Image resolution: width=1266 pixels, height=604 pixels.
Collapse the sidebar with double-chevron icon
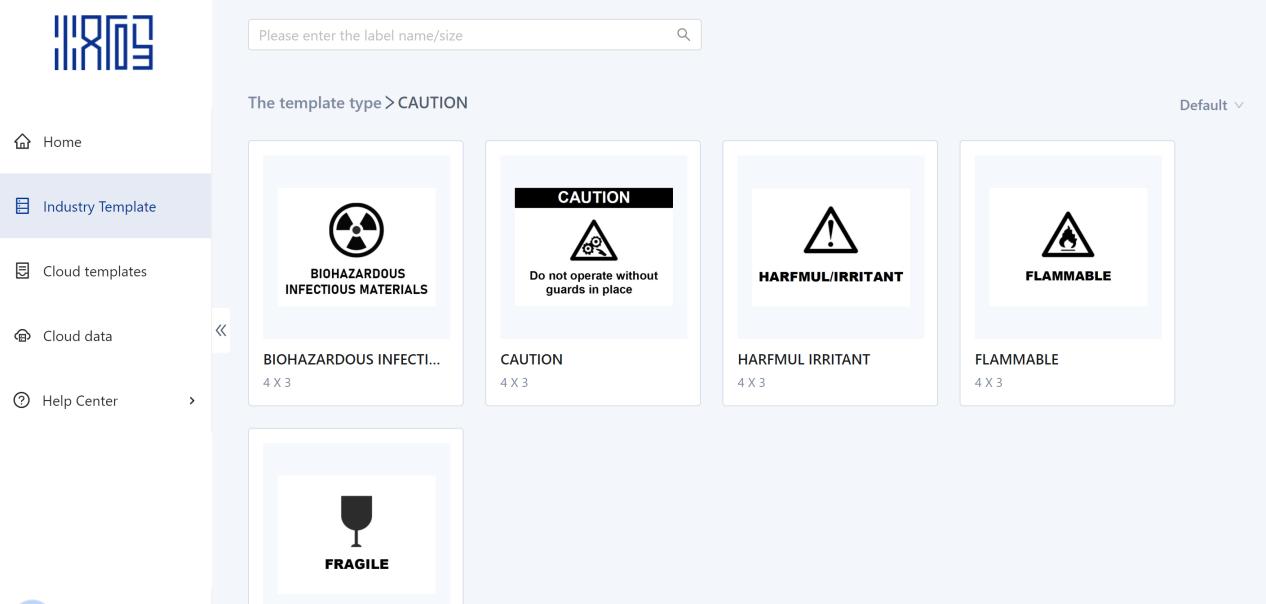point(221,330)
